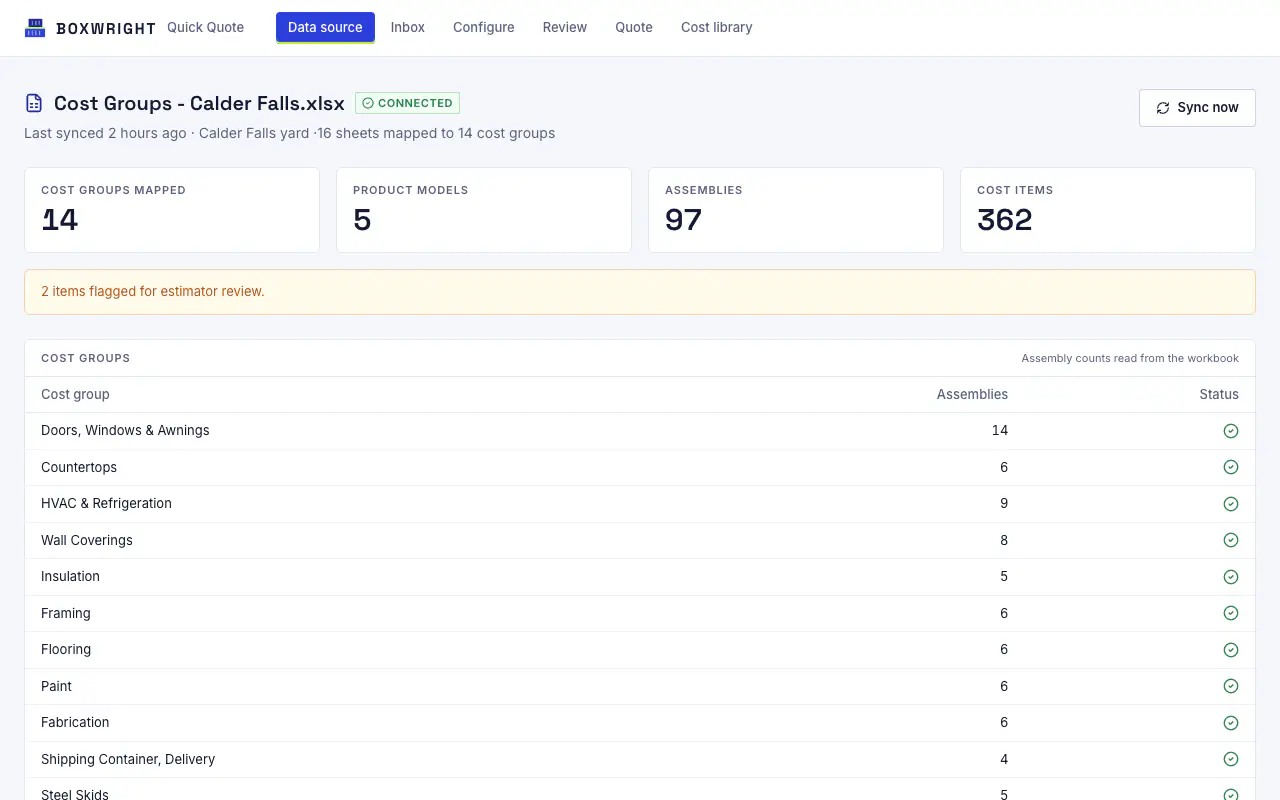Select the Fabrication cost group

pos(640,723)
